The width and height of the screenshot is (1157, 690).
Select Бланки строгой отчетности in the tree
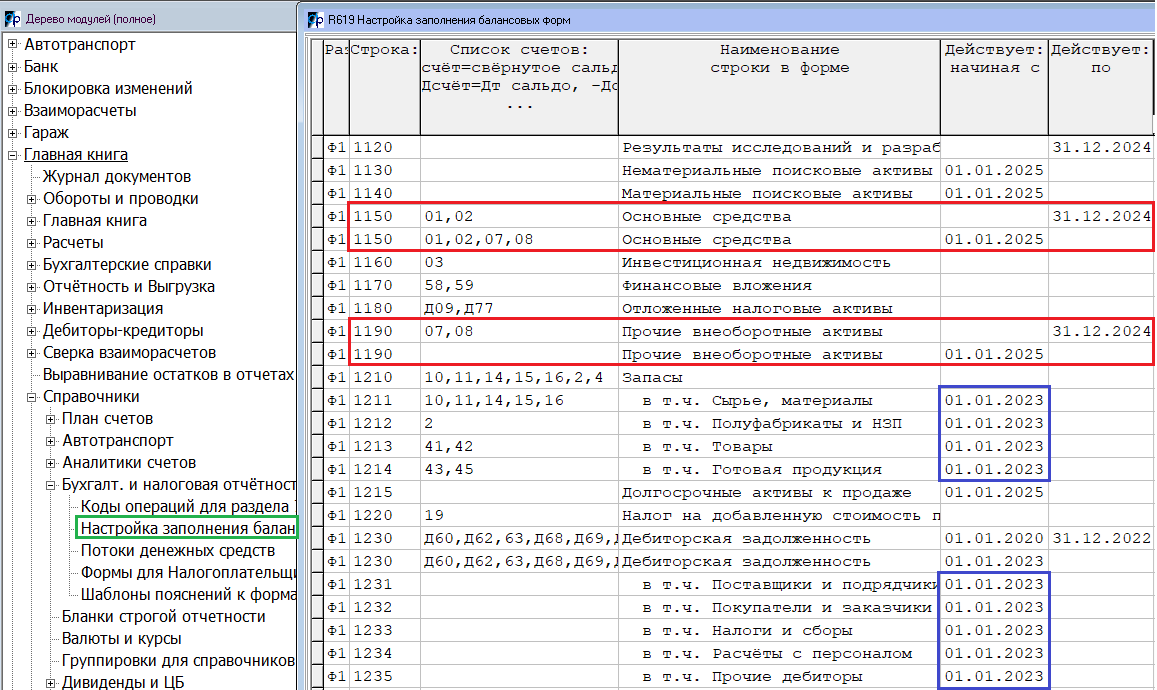[x=163, y=617]
